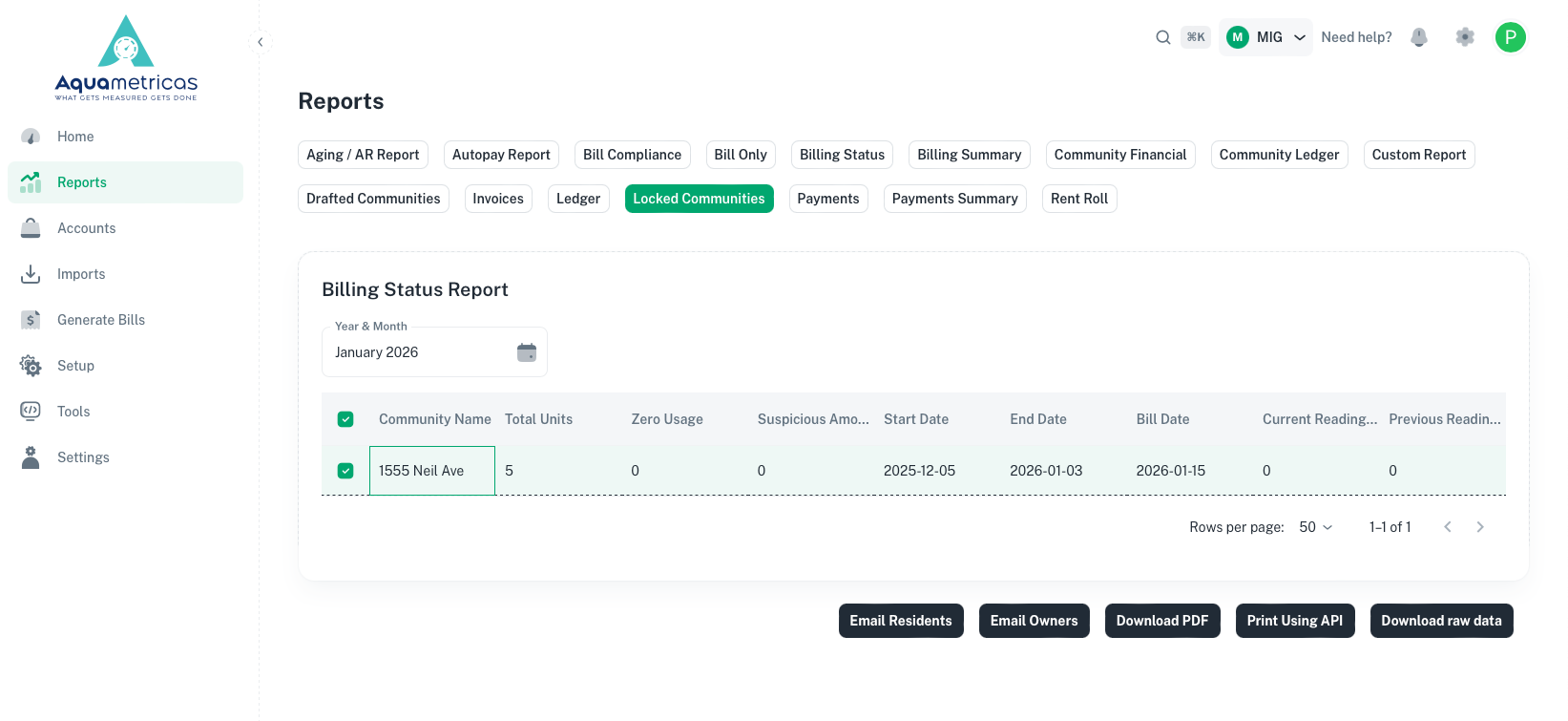Select the Custom Report tab
Image resolution: width=1568 pixels, height=721 pixels.
pos(1418,155)
